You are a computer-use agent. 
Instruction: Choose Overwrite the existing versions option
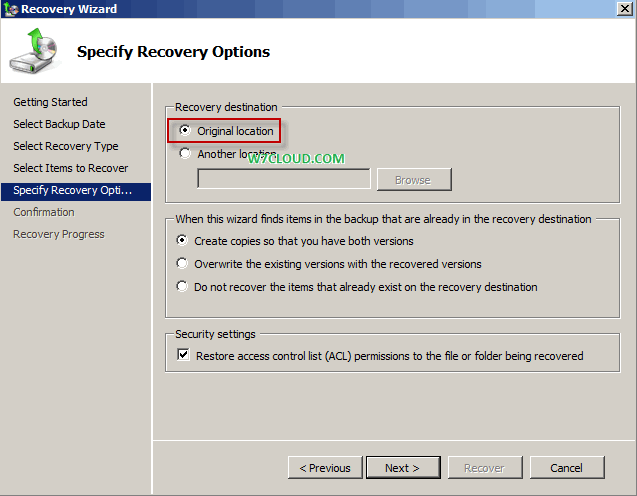click(182, 264)
